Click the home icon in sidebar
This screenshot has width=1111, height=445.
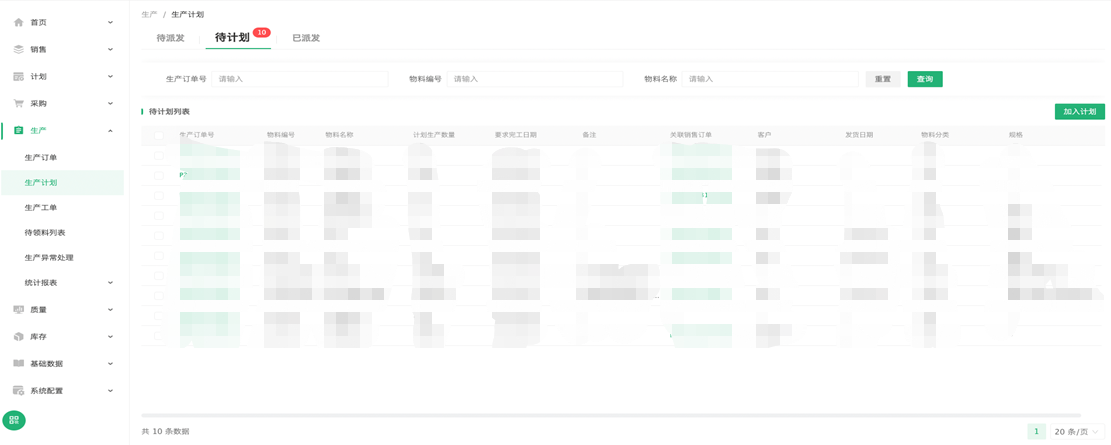(x=19, y=22)
